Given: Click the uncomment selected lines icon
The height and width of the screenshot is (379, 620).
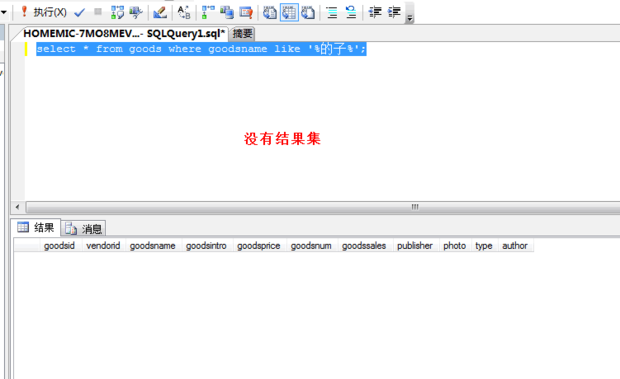Looking at the screenshot, I should pos(351,12).
